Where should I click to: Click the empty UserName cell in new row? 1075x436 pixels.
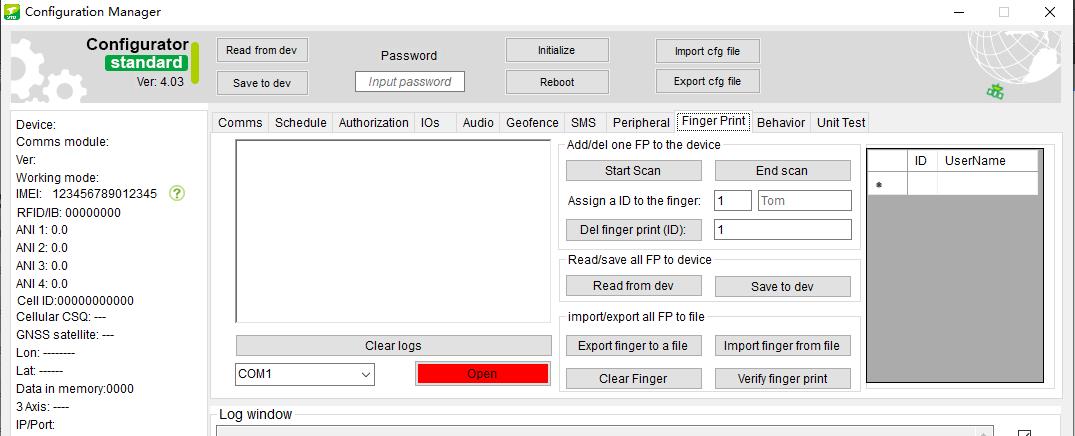(987, 183)
